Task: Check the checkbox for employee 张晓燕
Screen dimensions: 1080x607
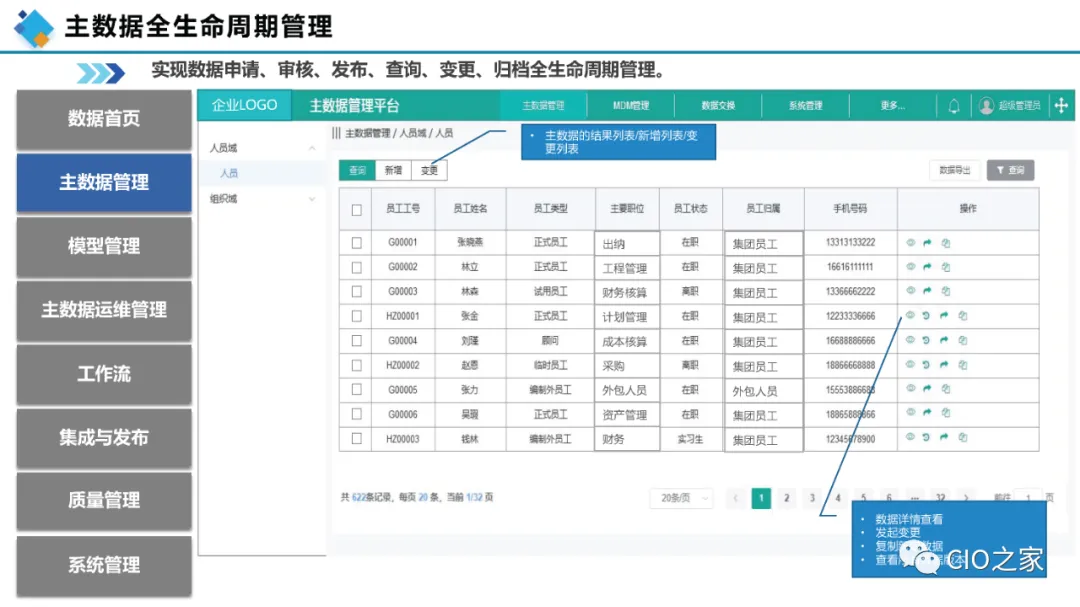Action: coord(357,242)
